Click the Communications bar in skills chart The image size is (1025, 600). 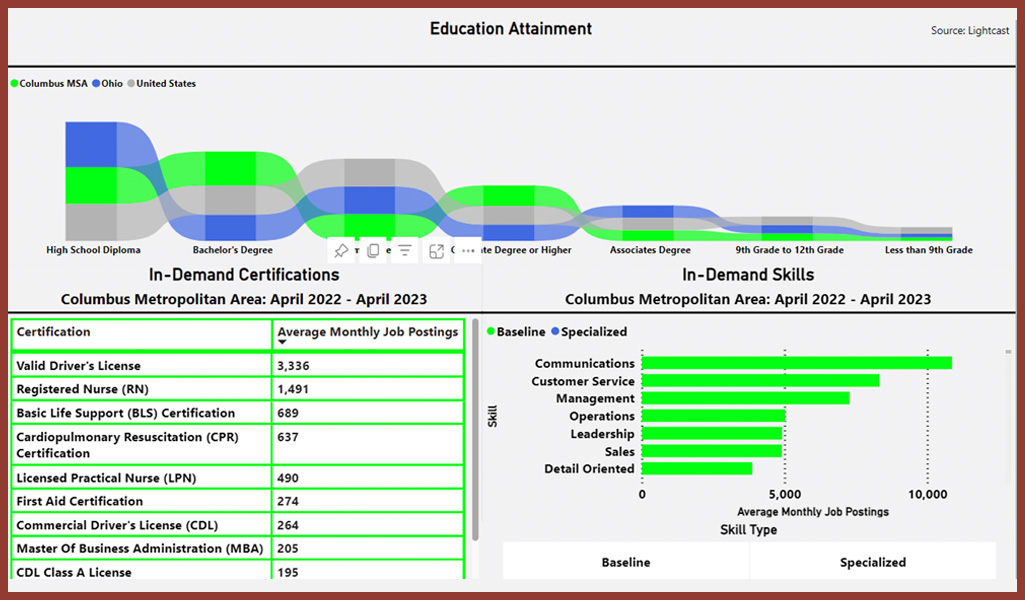797,363
